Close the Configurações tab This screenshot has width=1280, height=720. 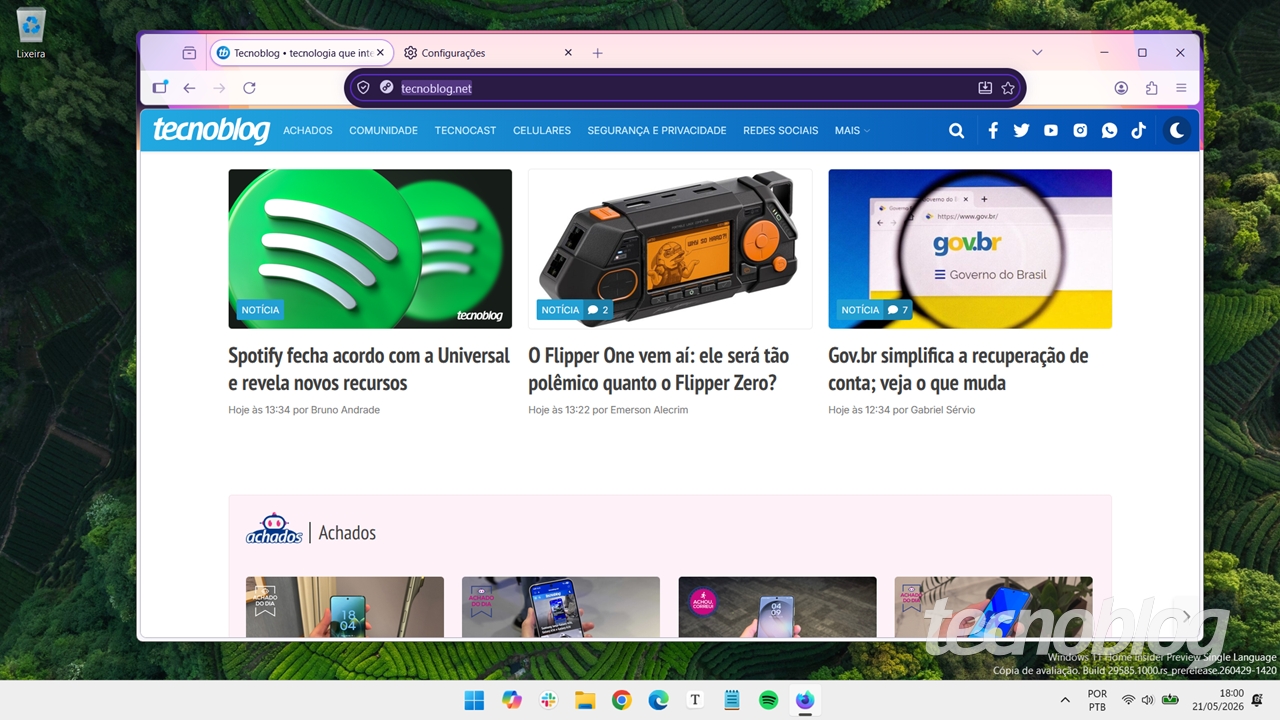coord(568,53)
